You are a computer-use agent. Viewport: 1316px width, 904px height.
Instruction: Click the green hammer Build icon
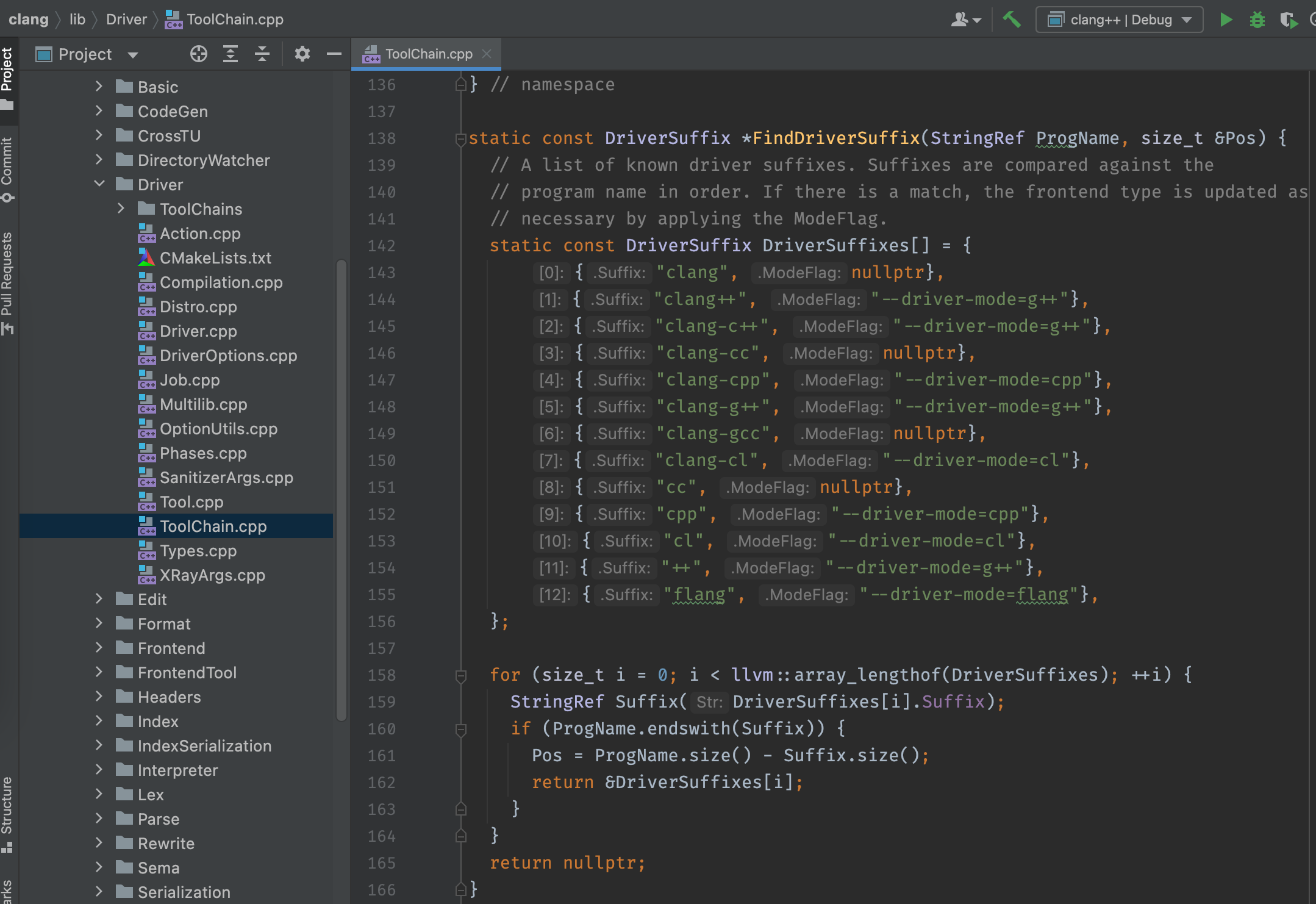pyautogui.click(x=1012, y=20)
